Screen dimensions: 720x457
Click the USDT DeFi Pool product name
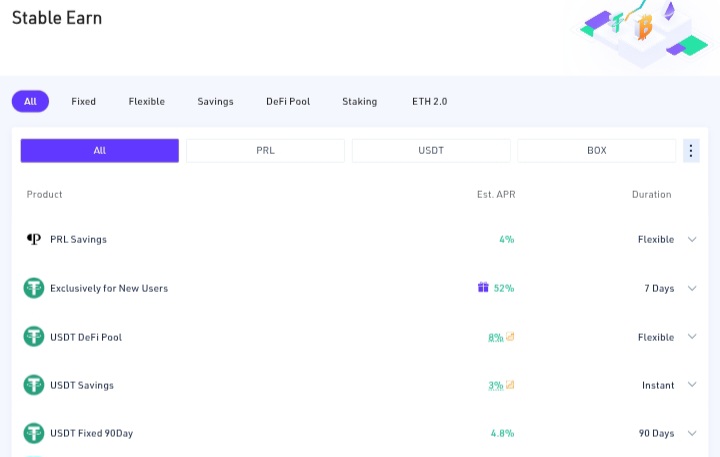coord(86,337)
